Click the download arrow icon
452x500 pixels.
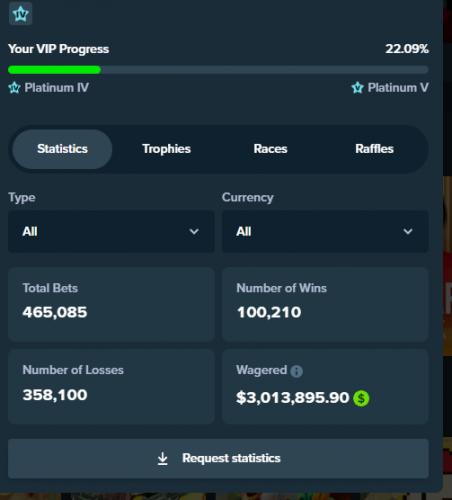(x=163, y=459)
